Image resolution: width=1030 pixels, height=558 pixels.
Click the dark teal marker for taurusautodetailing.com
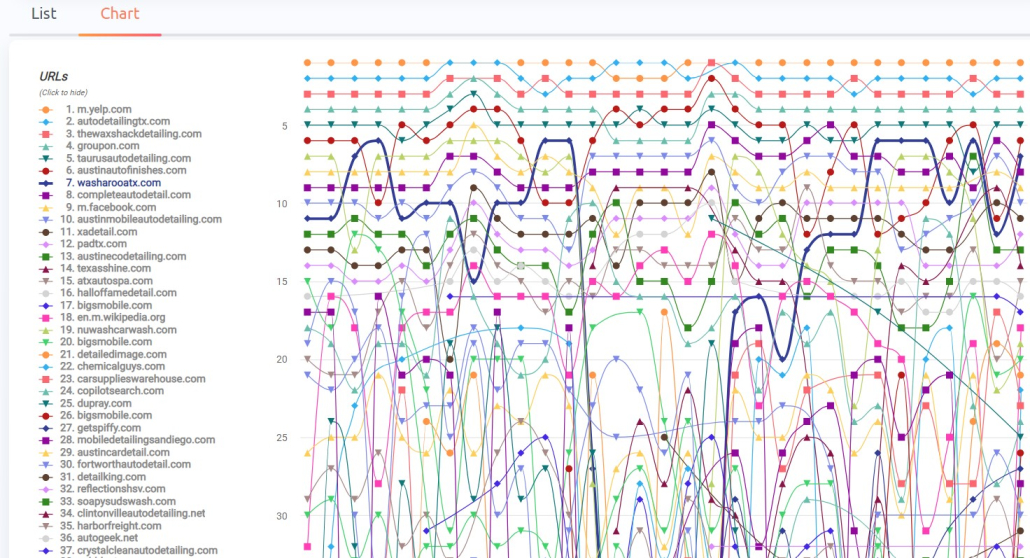point(45,158)
